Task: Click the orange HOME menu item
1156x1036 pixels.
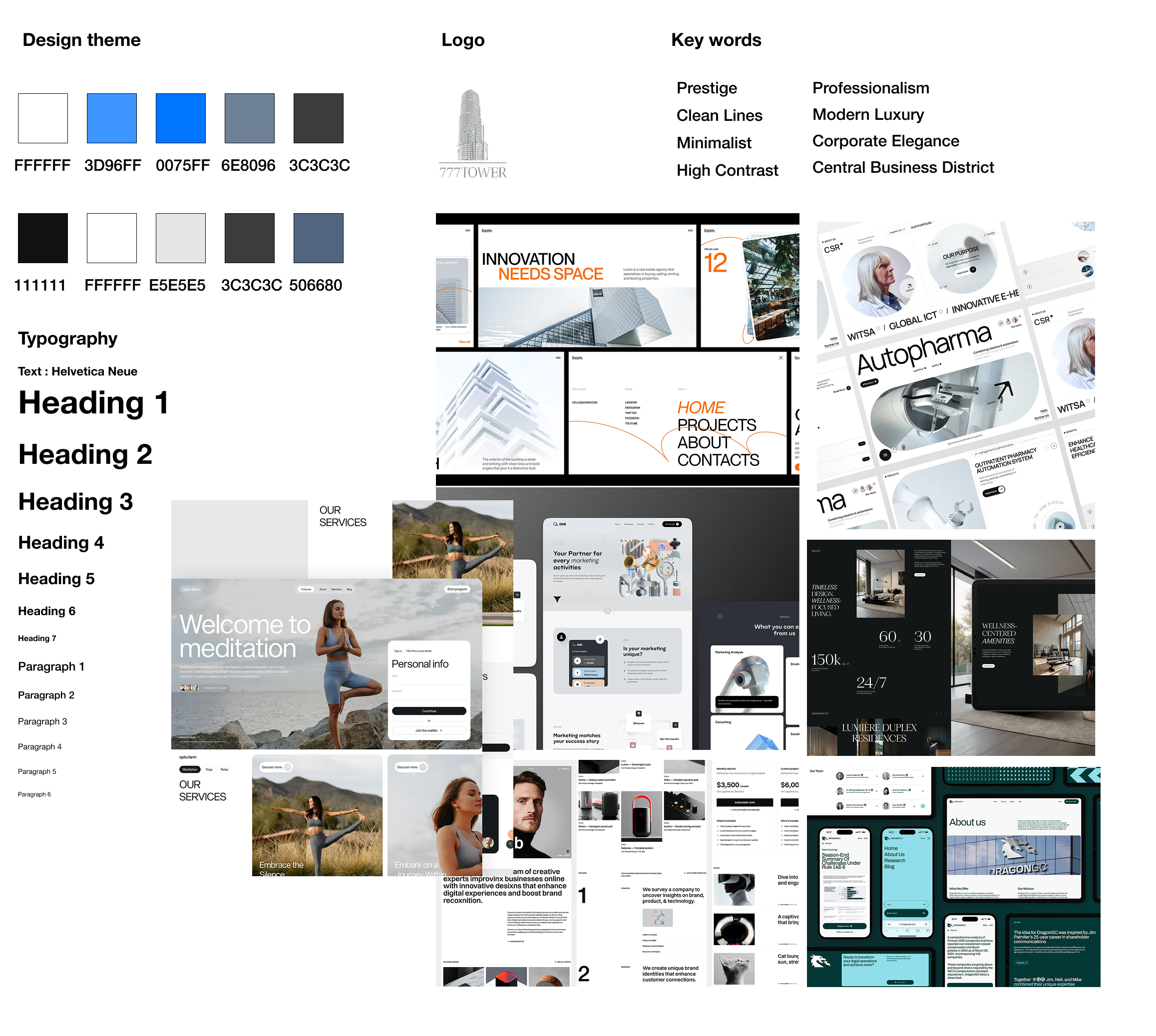Action: click(701, 407)
